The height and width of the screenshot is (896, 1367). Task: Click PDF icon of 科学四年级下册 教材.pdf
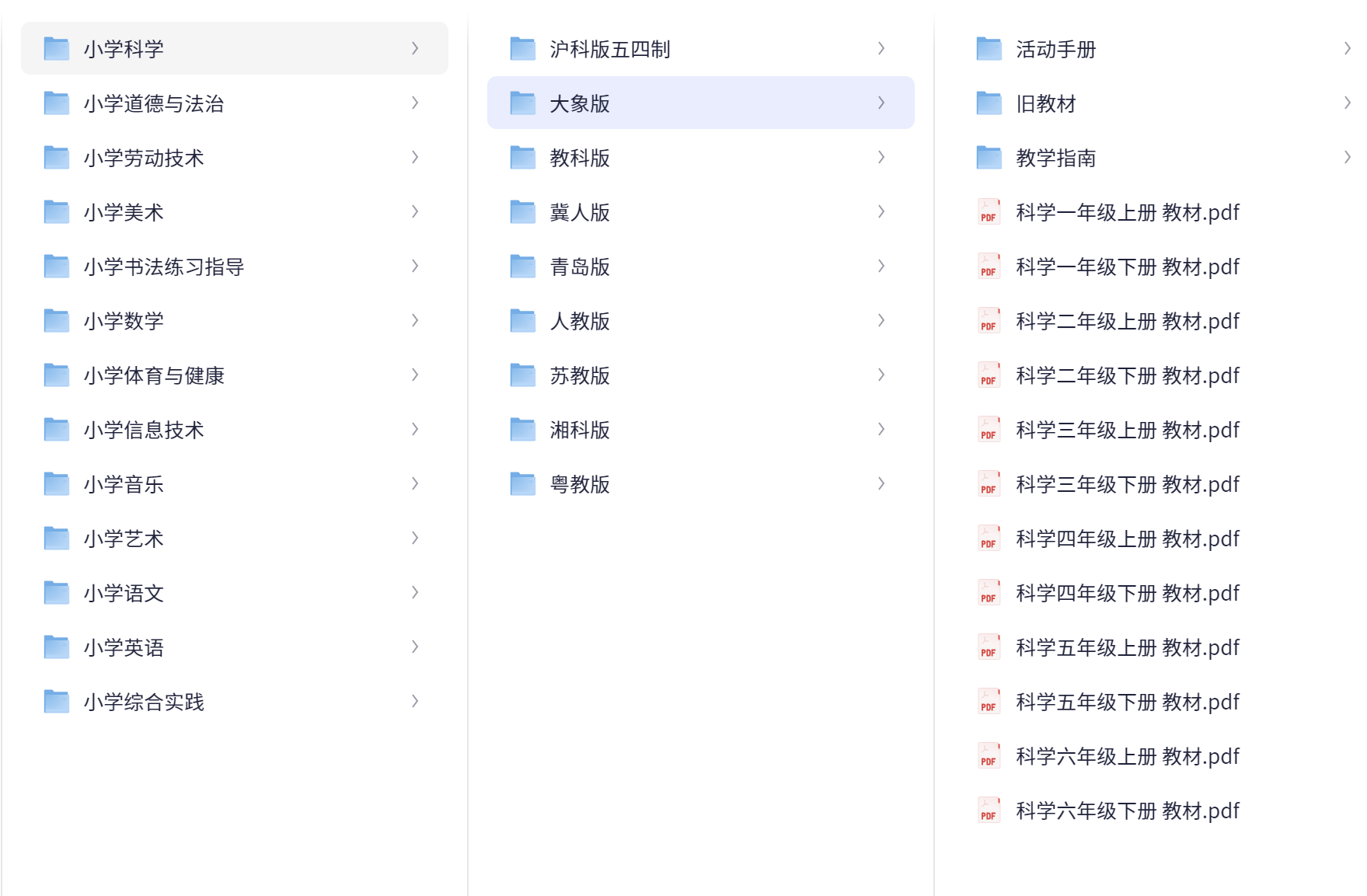(989, 593)
